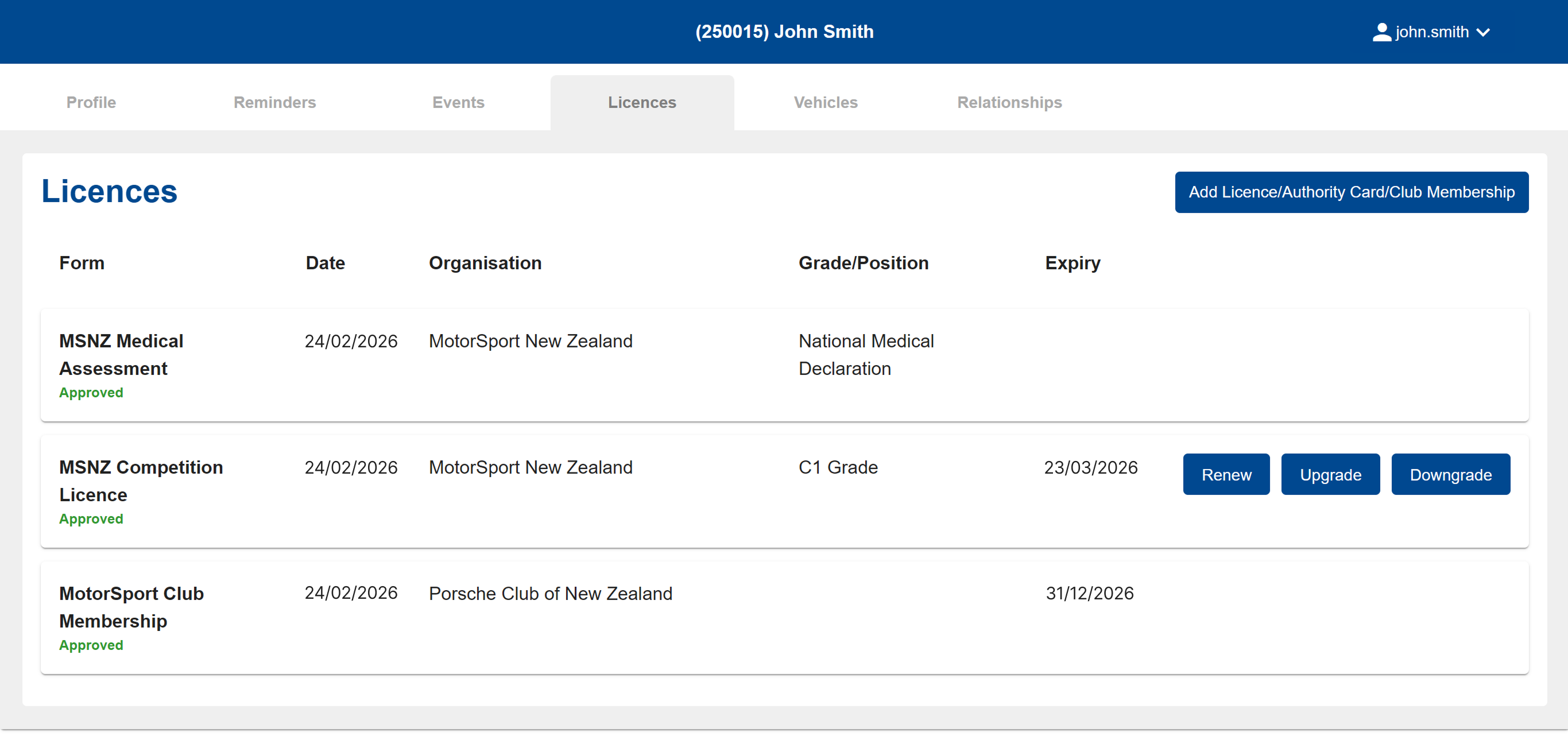The width and height of the screenshot is (1568, 736).
Task: Click the user avatar icon beside john.smith
Action: pos(1381,32)
